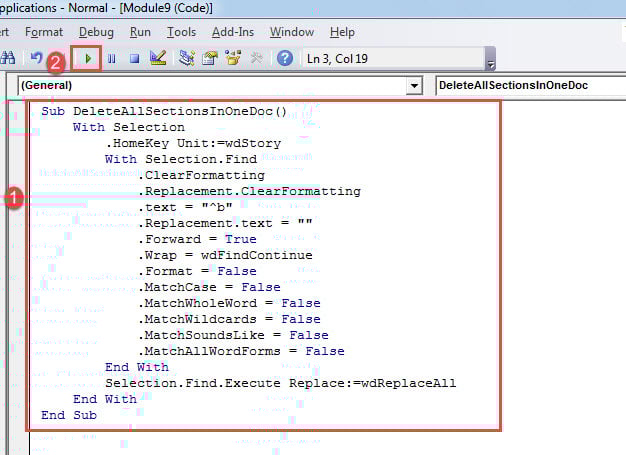Screen dimensions: 626x455
Task: Expand the (General) object dropdown arrow
Action: [414, 85]
